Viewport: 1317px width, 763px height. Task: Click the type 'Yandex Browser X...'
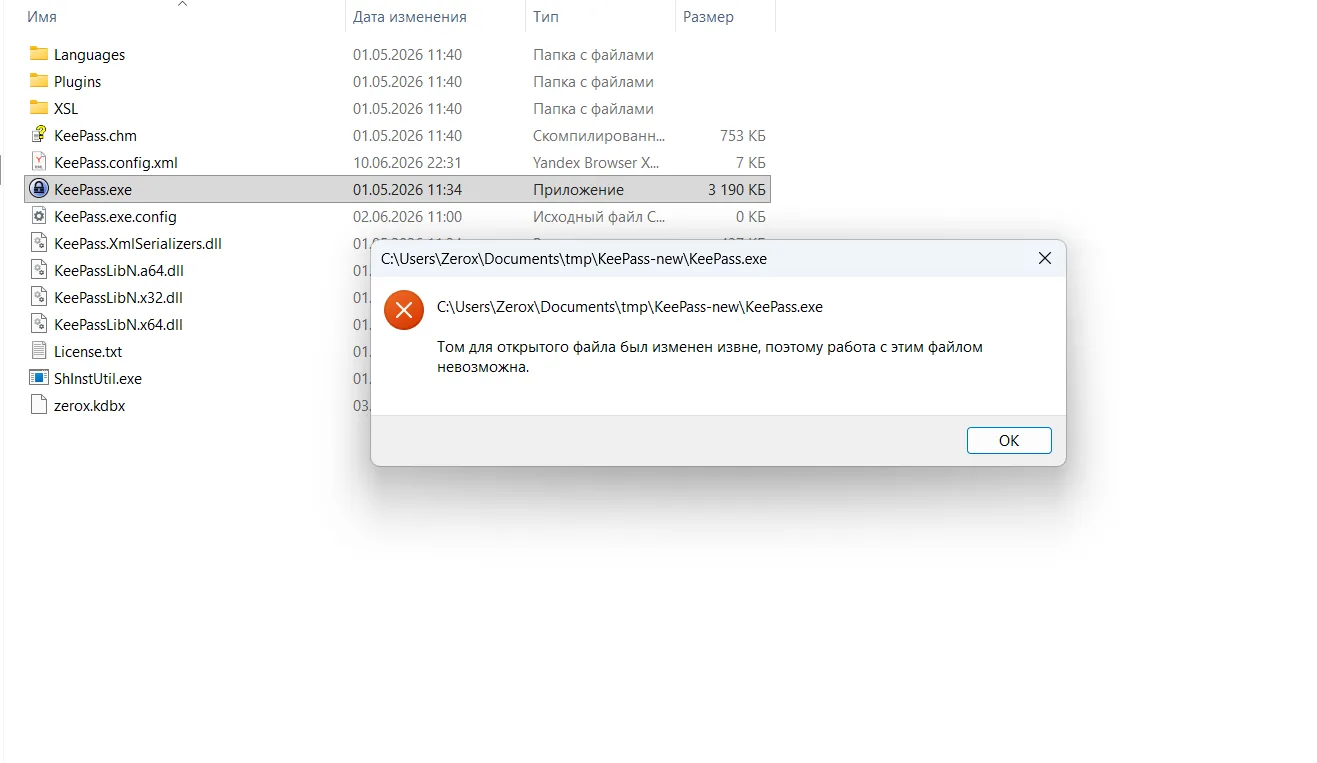pos(597,163)
